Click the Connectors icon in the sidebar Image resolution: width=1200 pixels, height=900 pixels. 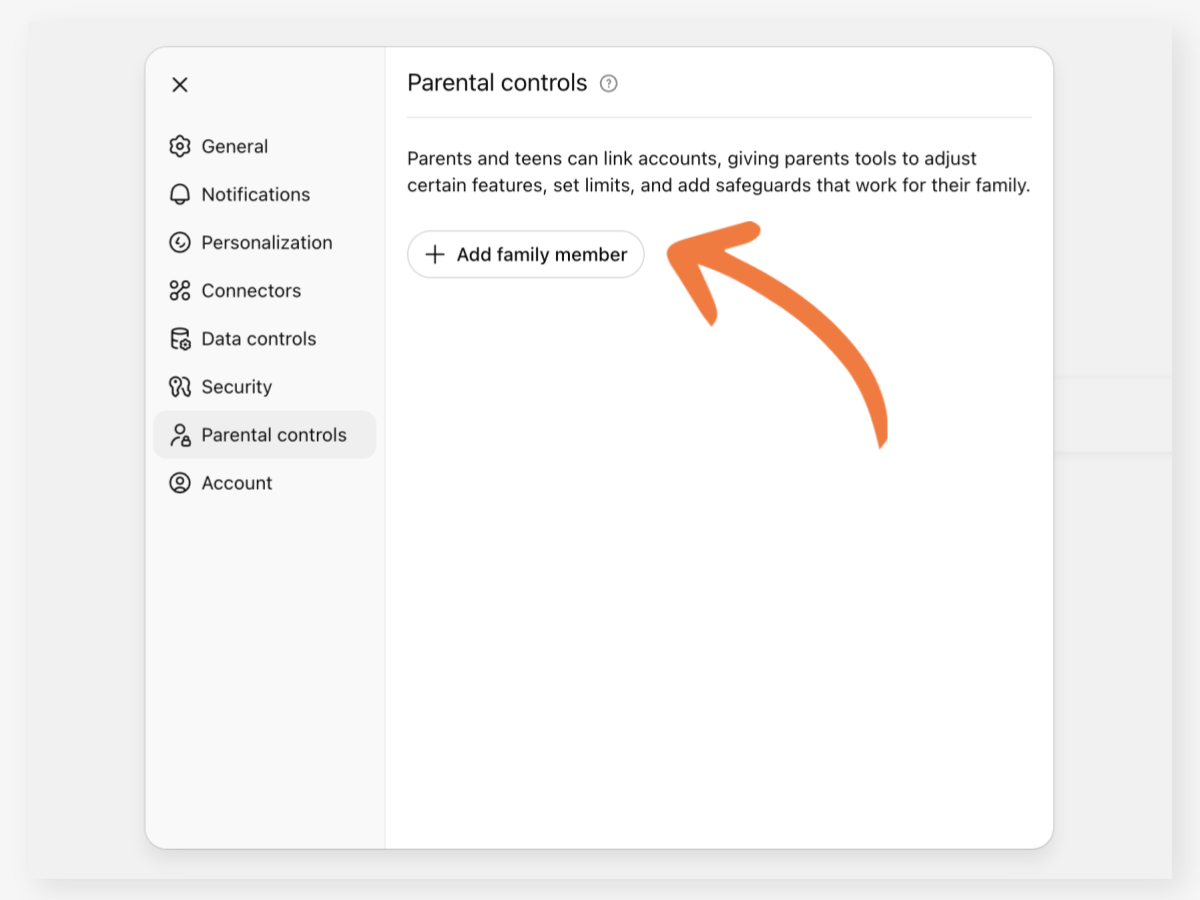click(180, 291)
